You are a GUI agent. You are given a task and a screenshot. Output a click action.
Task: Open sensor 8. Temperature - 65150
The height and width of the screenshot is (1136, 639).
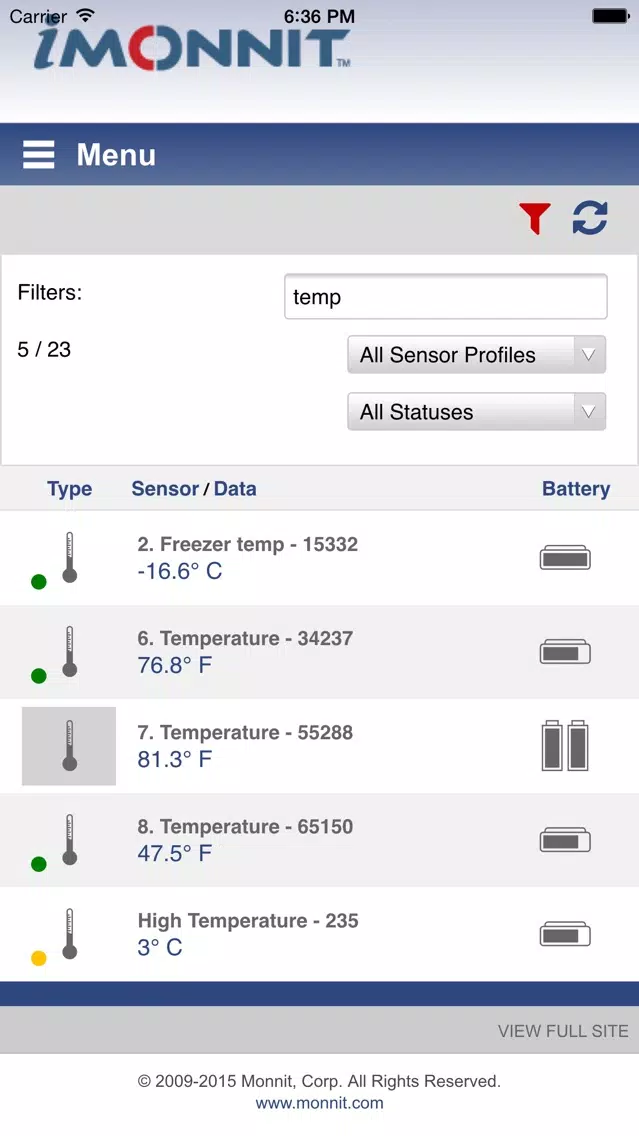245,827
